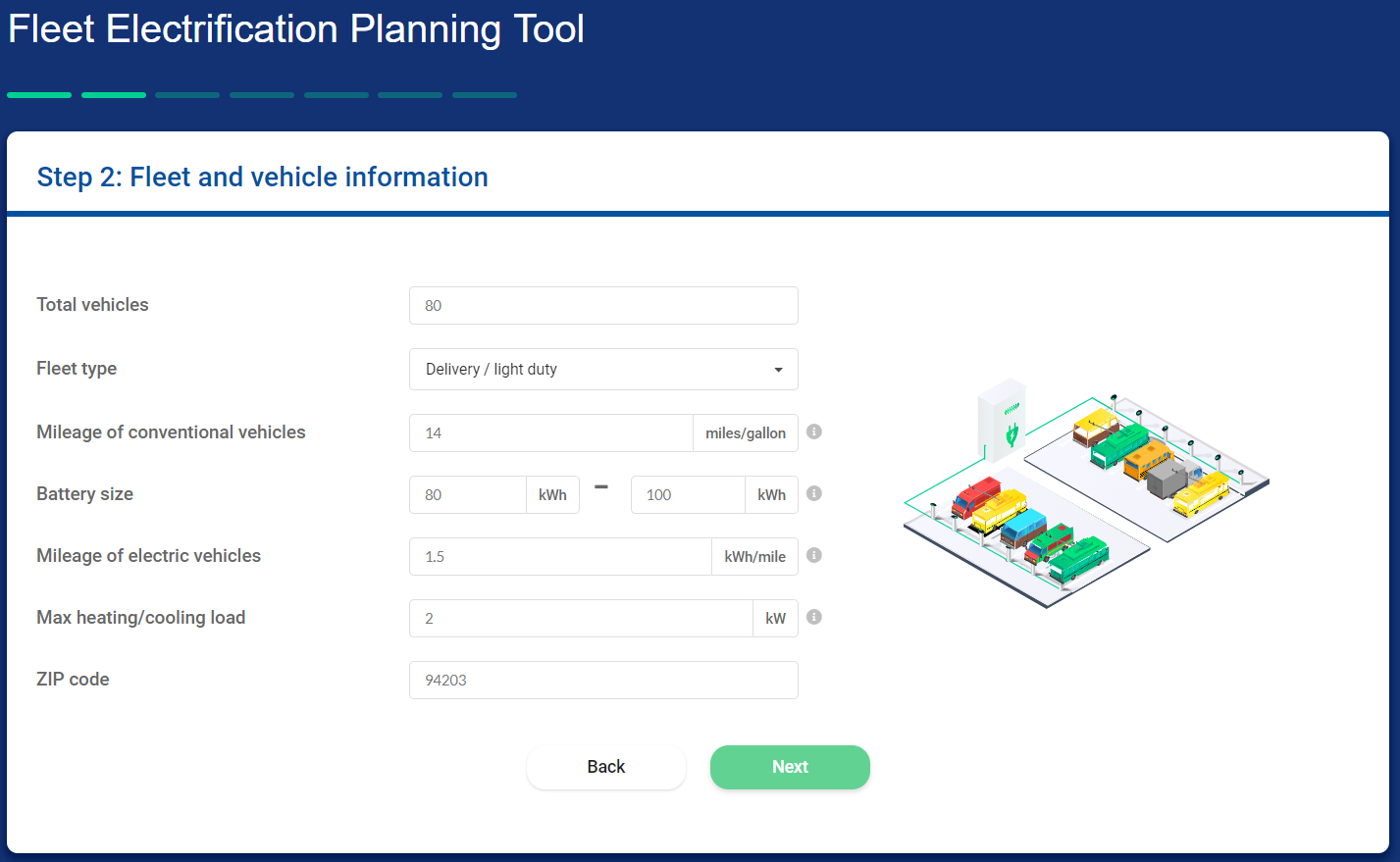This screenshot has width=1400, height=862.
Task: Click the 'ZIP code' label
Action: coord(73,679)
